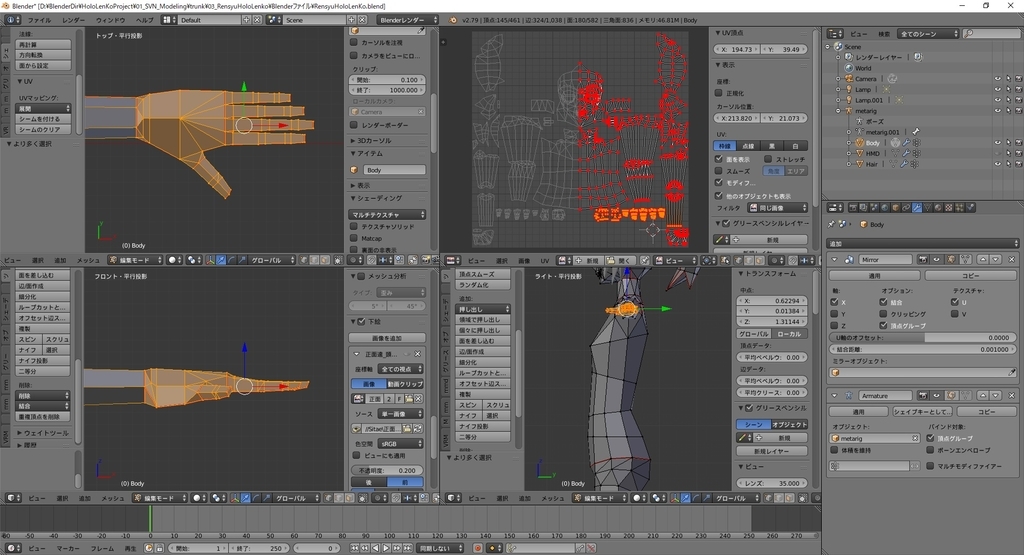Open the Particles tab icon in Properties
This screenshot has width=1024, height=555.
coord(959,208)
